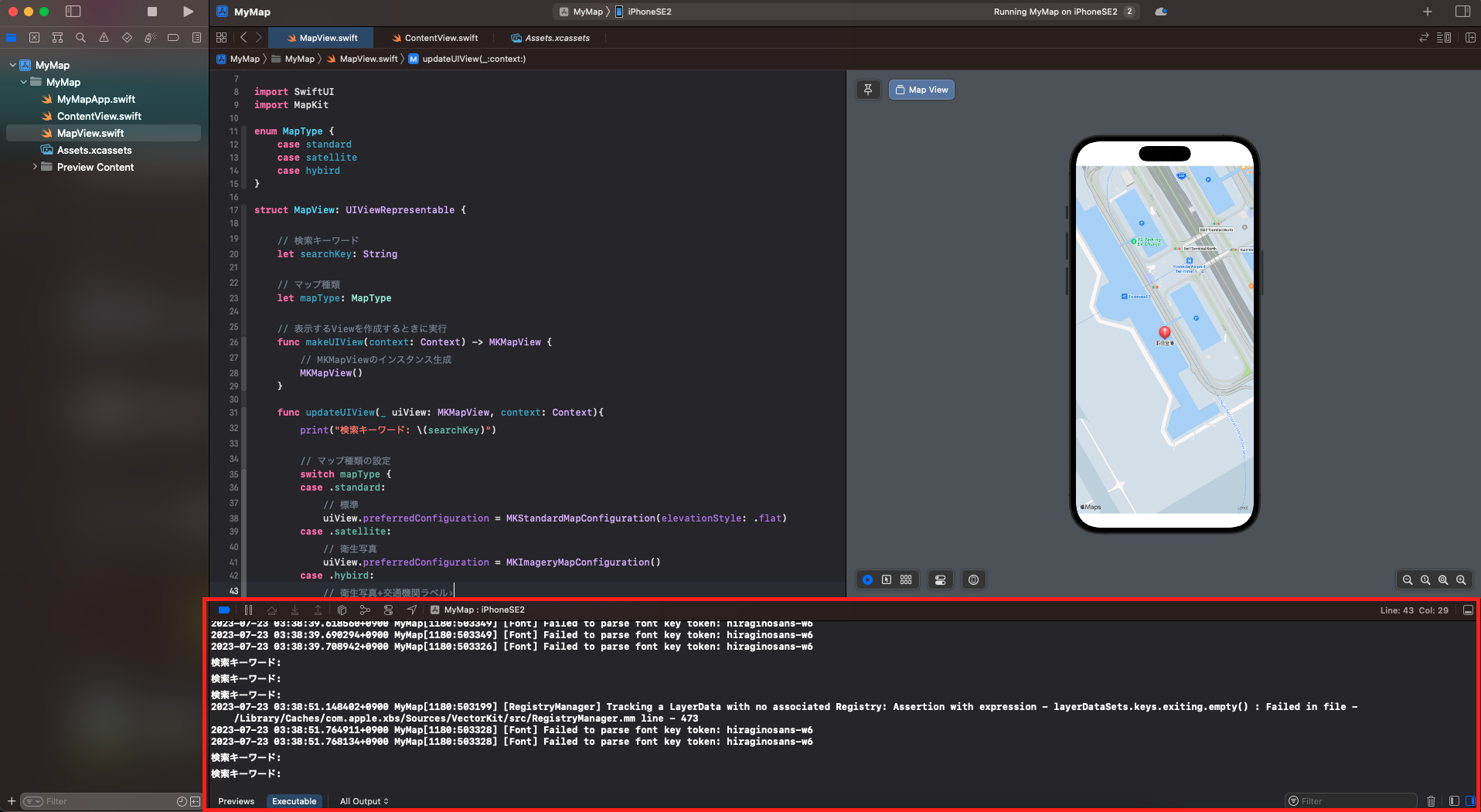Hide the debug area
This screenshot has height=812, width=1481.
(x=1468, y=610)
